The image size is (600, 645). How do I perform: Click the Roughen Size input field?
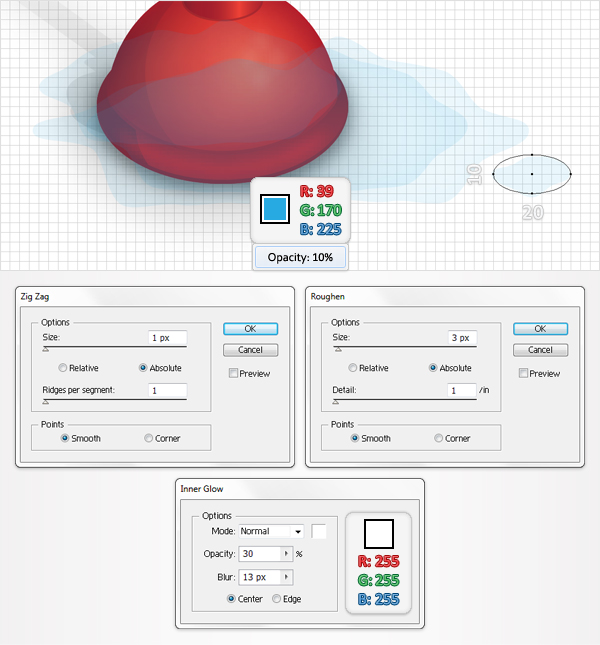pyautogui.click(x=462, y=338)
